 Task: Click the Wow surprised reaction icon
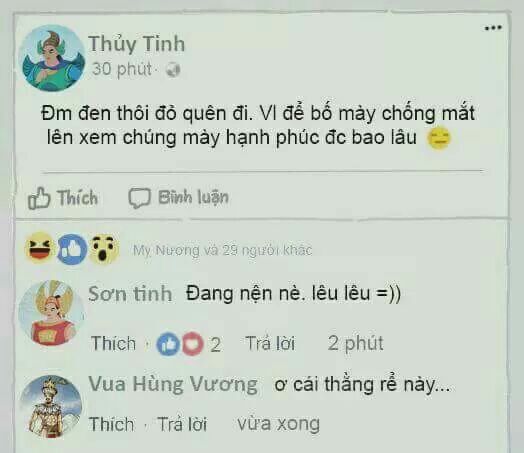coord(105,249)
